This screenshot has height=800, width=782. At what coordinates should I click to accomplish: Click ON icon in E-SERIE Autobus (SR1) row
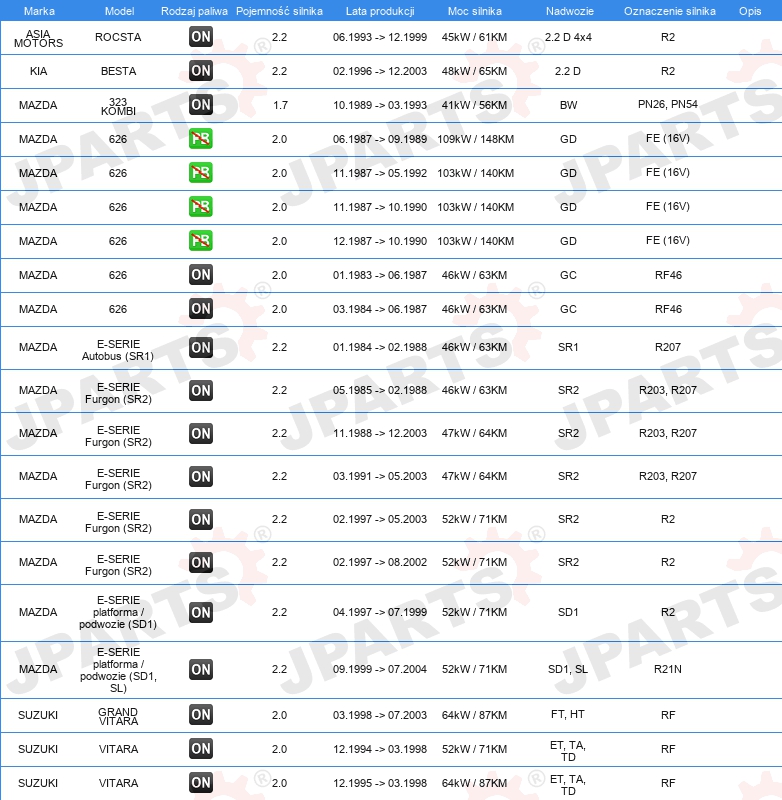coord(200,347)
